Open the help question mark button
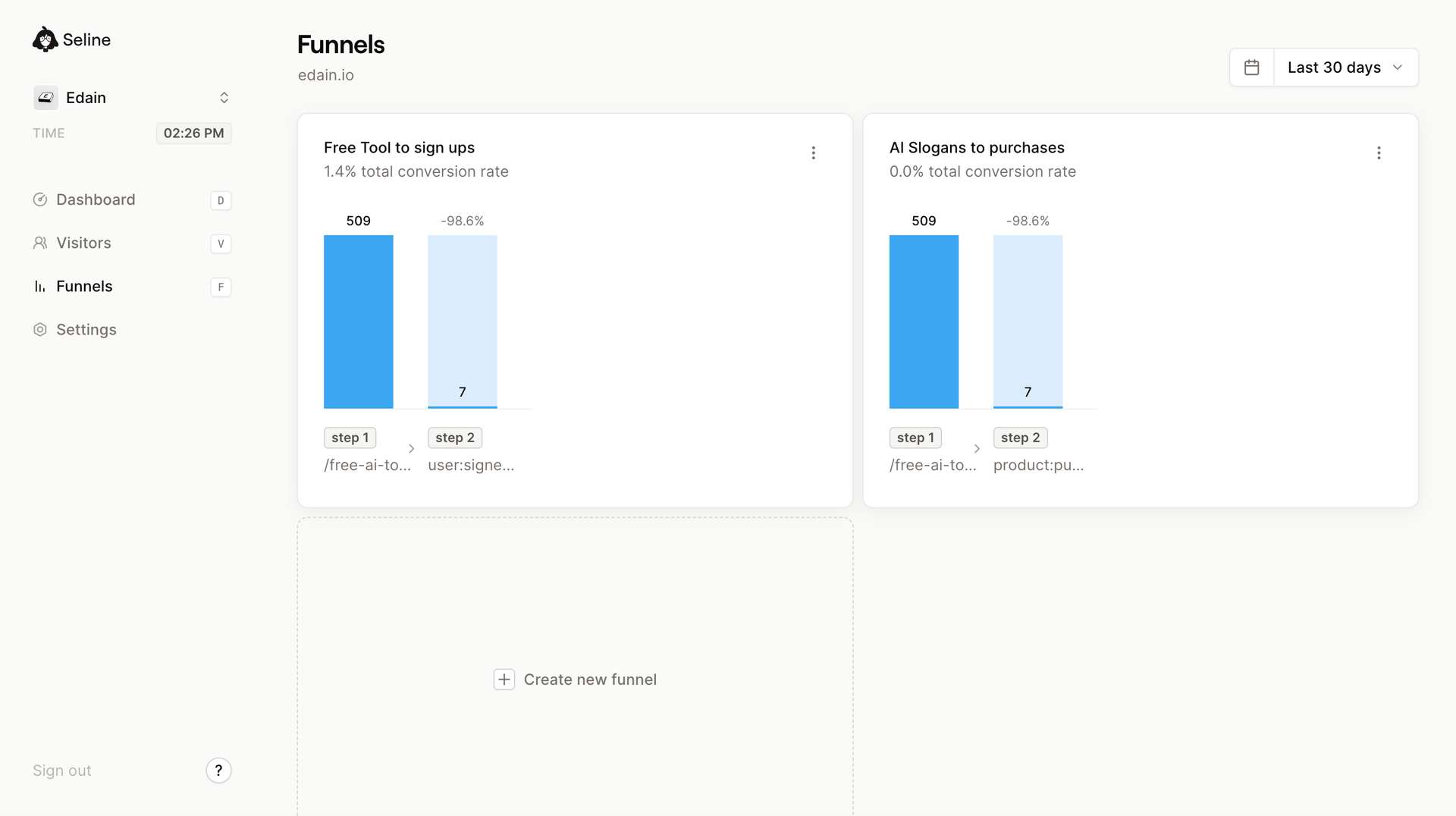The width and height of the screenshot is (1456, 816). pyautogui.click(x=218, y=770)
